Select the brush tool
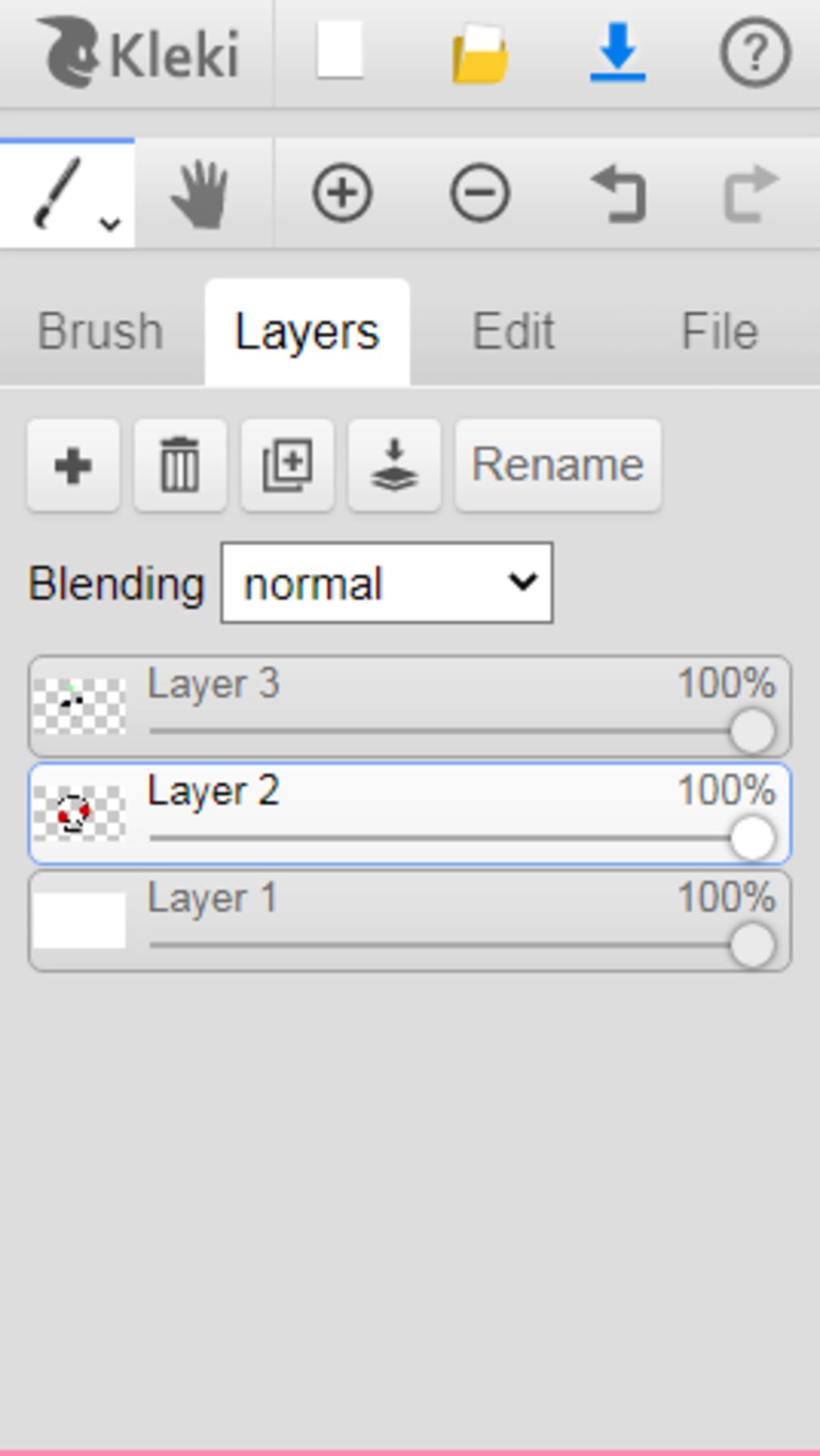The width and height of the screenshot is (820, 1456). pyautogui.click(x=58, y=192)
